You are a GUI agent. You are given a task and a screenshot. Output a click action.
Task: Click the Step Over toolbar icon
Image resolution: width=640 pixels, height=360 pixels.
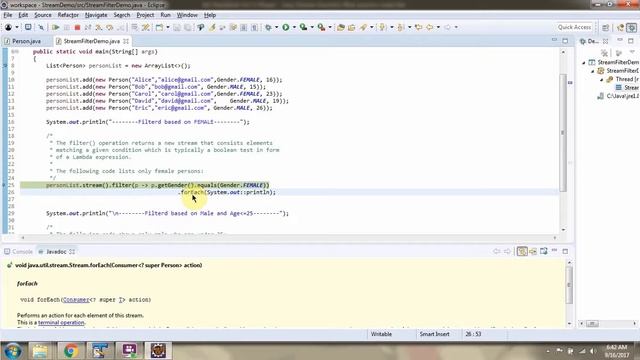click(x=109, y=27)
